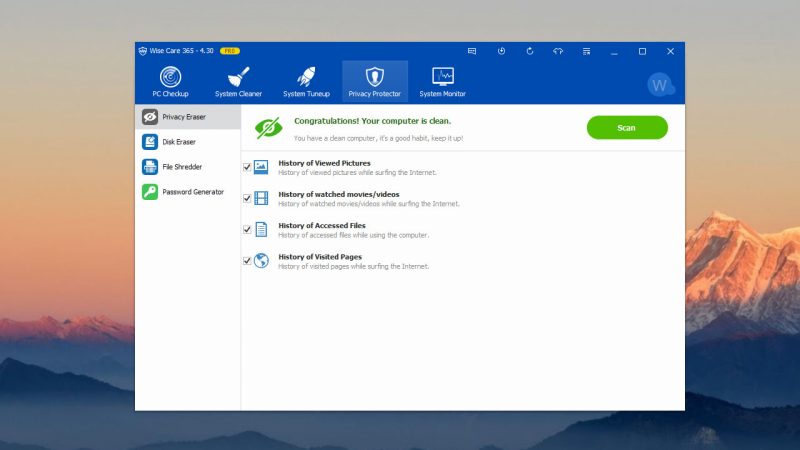Click the green Scan button

tap(627, 128)
